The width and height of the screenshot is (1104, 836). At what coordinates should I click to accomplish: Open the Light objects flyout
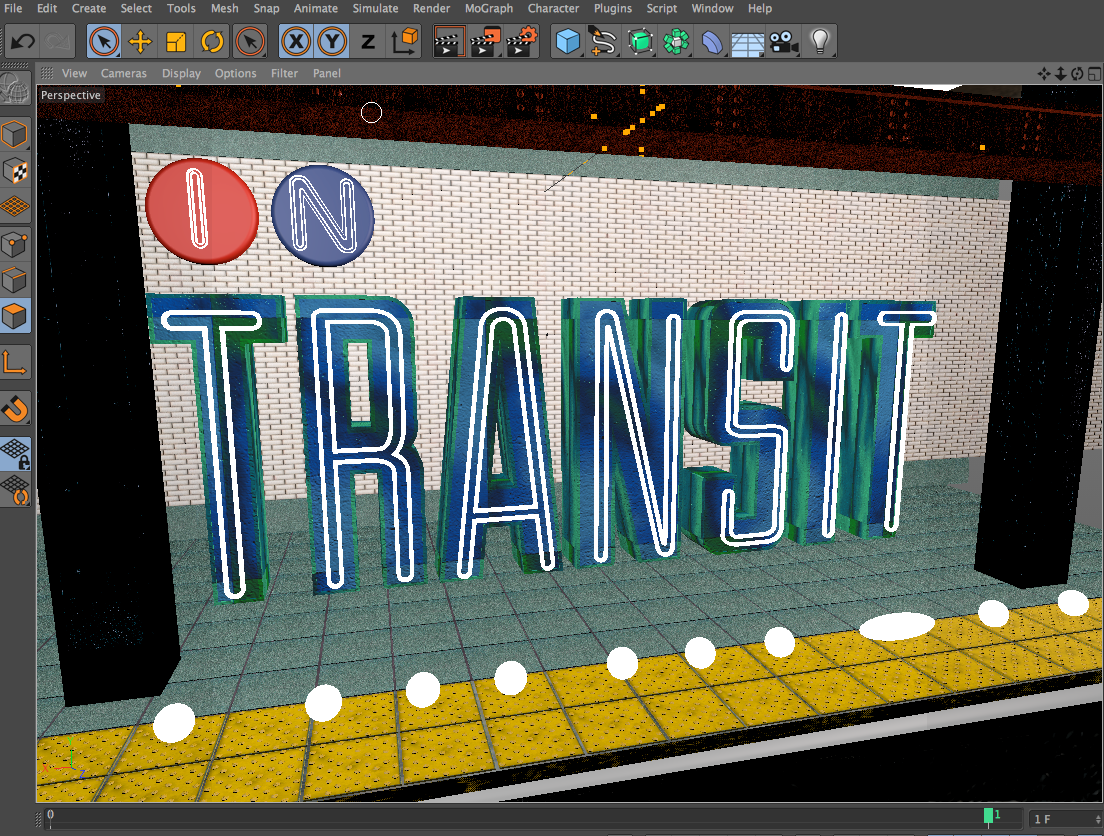tap(820, 42)
